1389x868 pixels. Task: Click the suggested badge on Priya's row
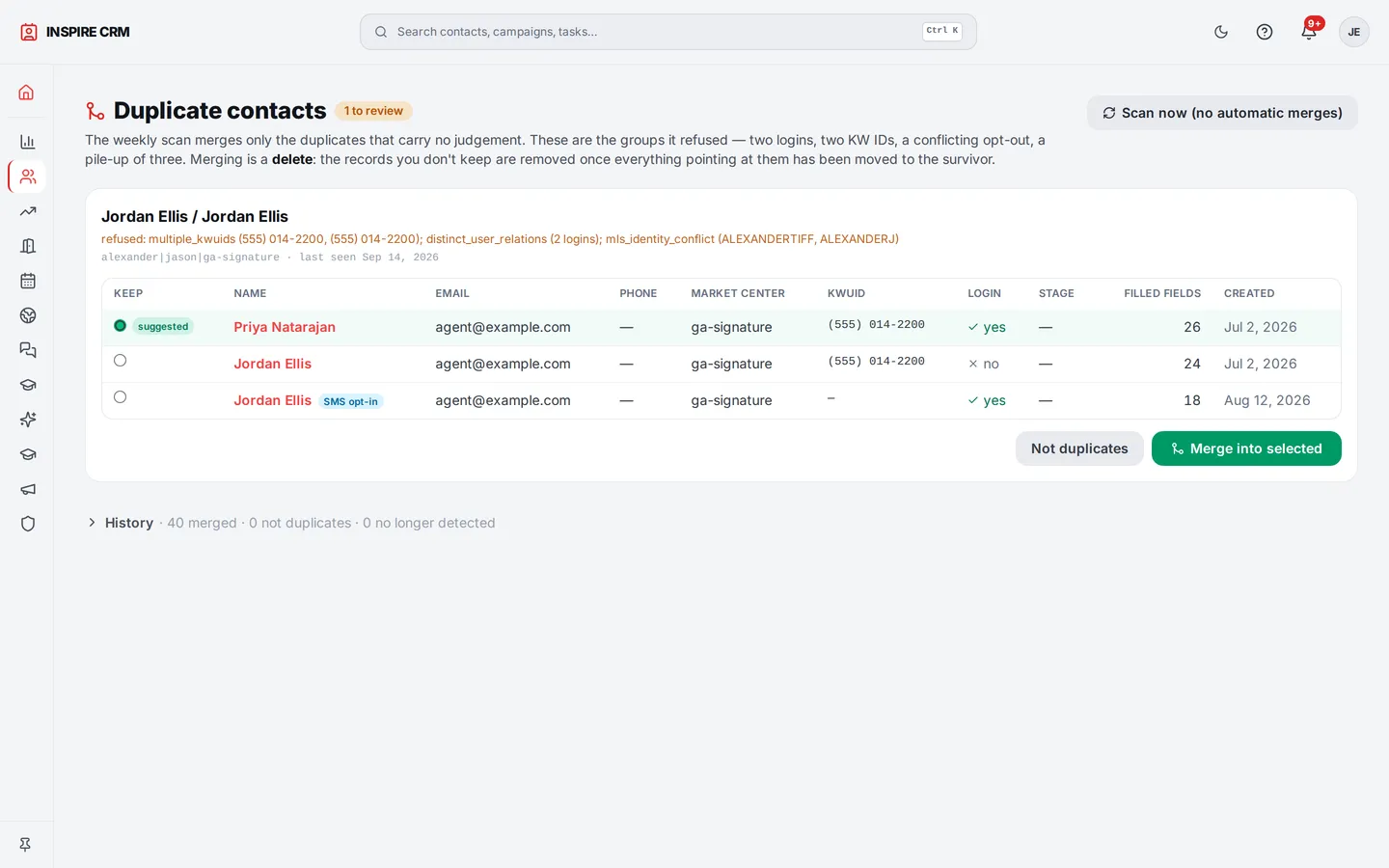pyautogui.click(x=163, y=327)
